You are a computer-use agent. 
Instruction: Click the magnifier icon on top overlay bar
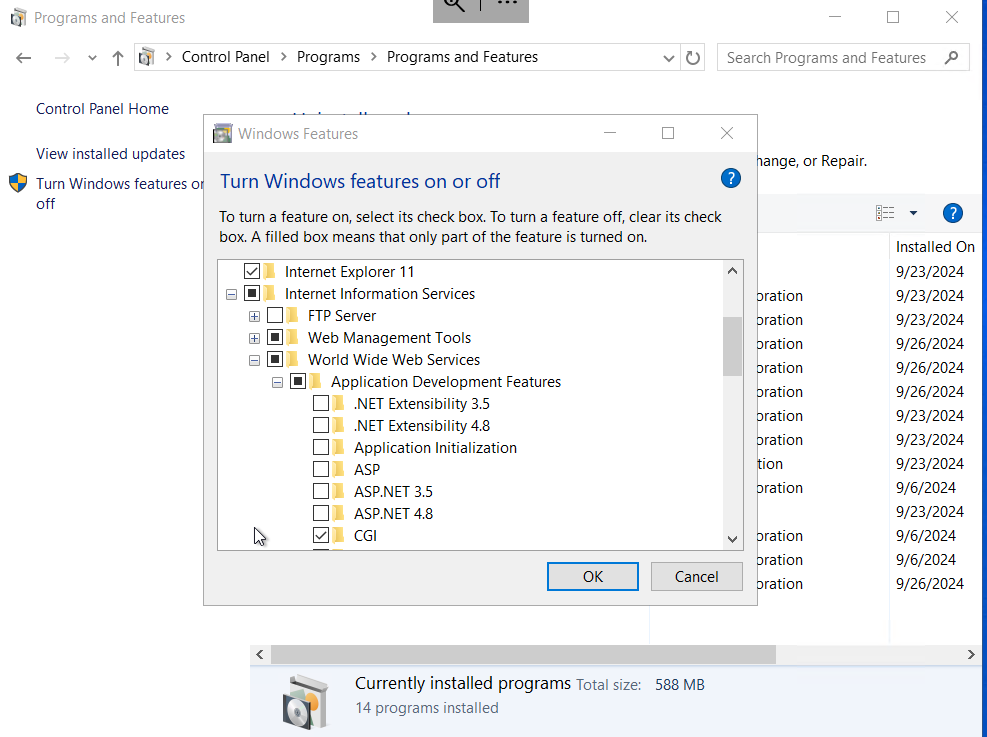(x=454, y=6)
